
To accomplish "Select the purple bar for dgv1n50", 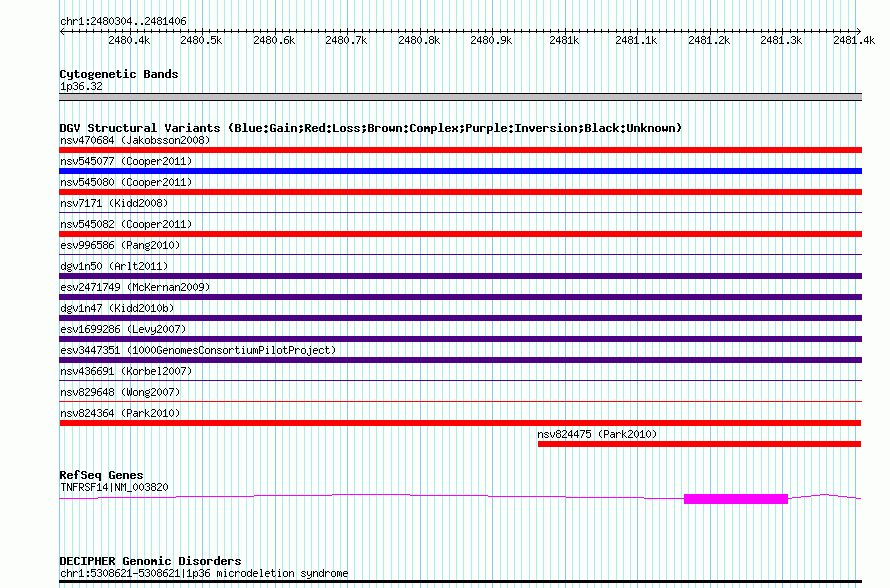I will click(460, 276).
